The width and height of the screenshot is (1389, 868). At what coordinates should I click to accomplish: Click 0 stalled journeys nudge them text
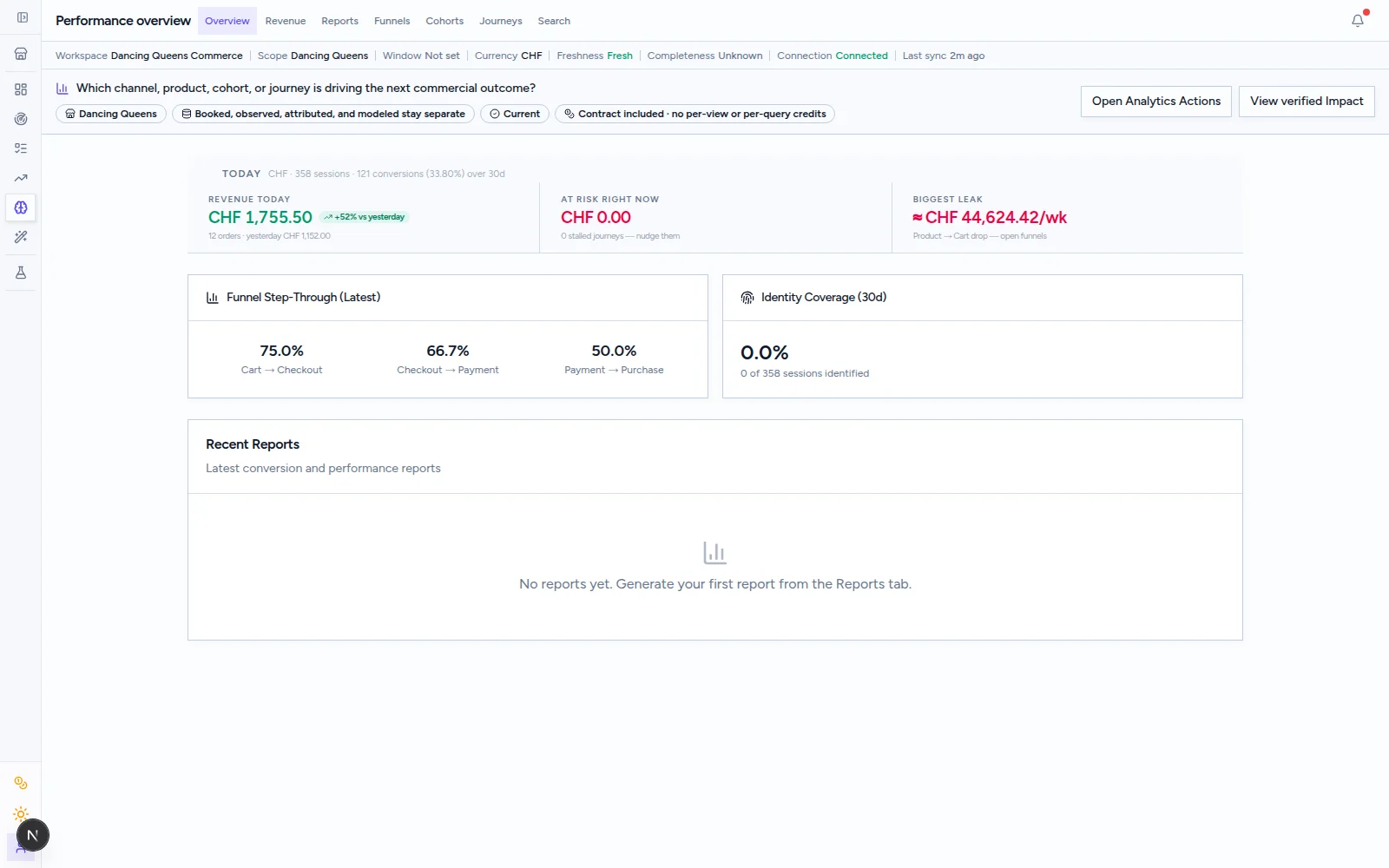620,236
